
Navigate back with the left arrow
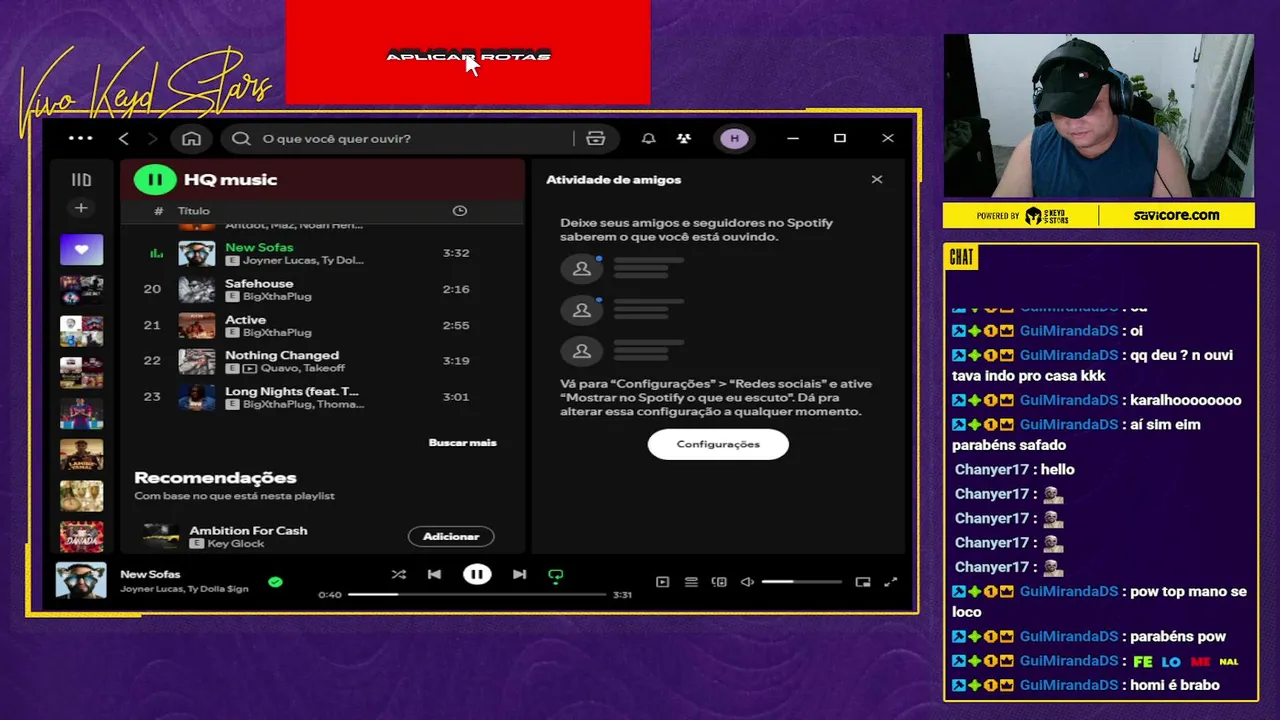(x=124, y=139)
